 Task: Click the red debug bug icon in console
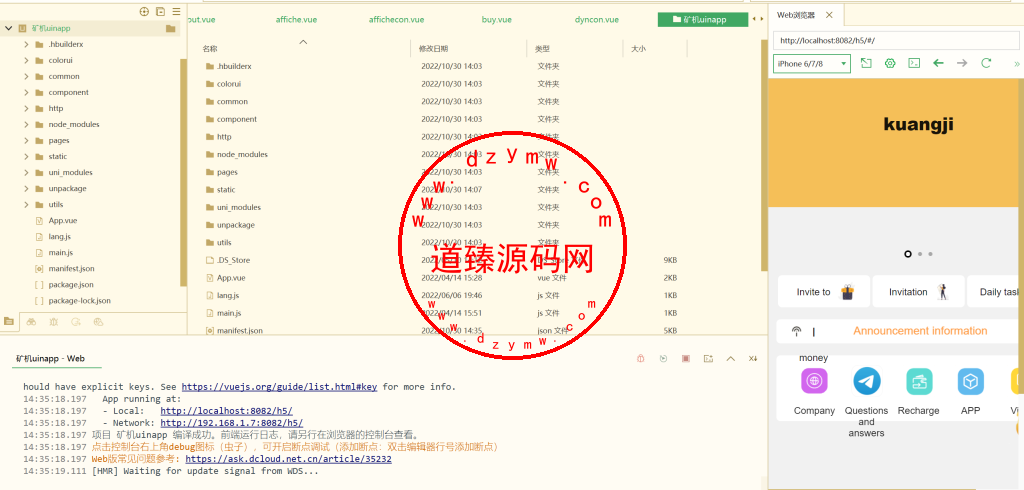point(641,358)
